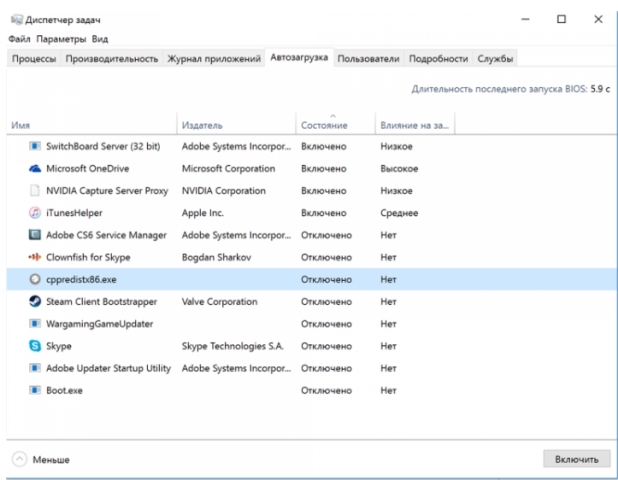Click the Task Manager title bar icon
618x480 pixels.
pos(16,19)
